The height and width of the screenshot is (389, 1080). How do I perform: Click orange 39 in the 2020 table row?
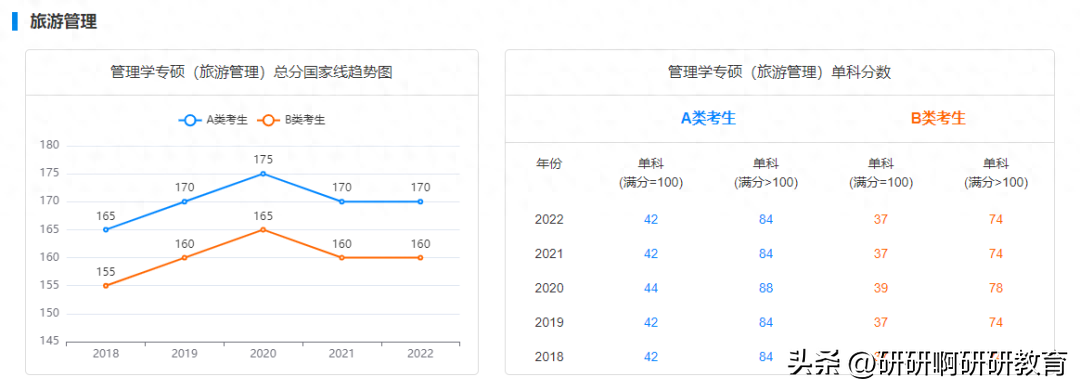881,288
